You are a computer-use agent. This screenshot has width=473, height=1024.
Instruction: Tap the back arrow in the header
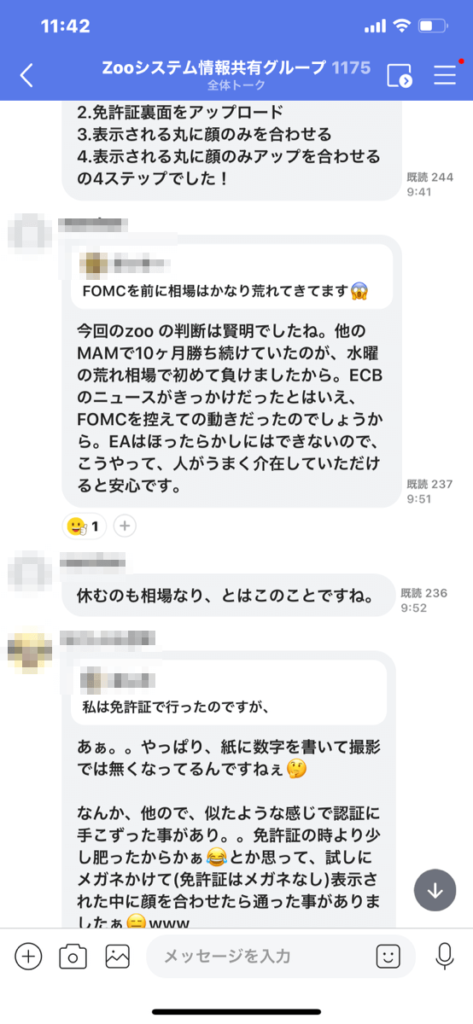26,75
